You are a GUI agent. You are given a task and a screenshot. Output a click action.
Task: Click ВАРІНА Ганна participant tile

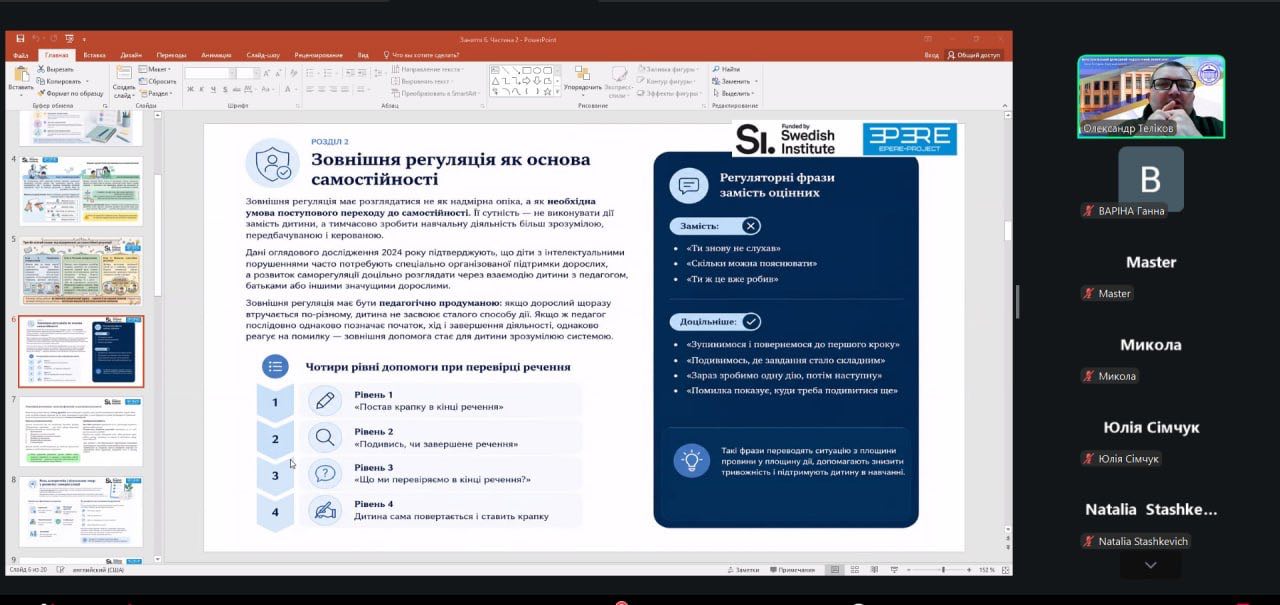tap(1151, 180)
